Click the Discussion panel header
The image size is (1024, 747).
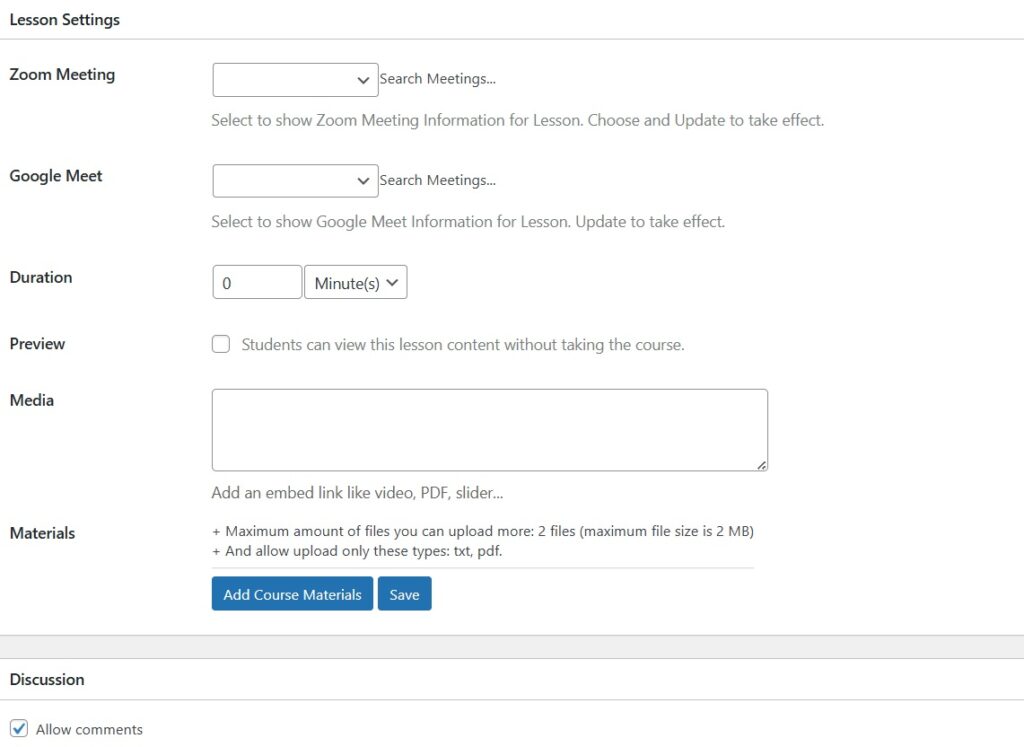coord(47,679)
